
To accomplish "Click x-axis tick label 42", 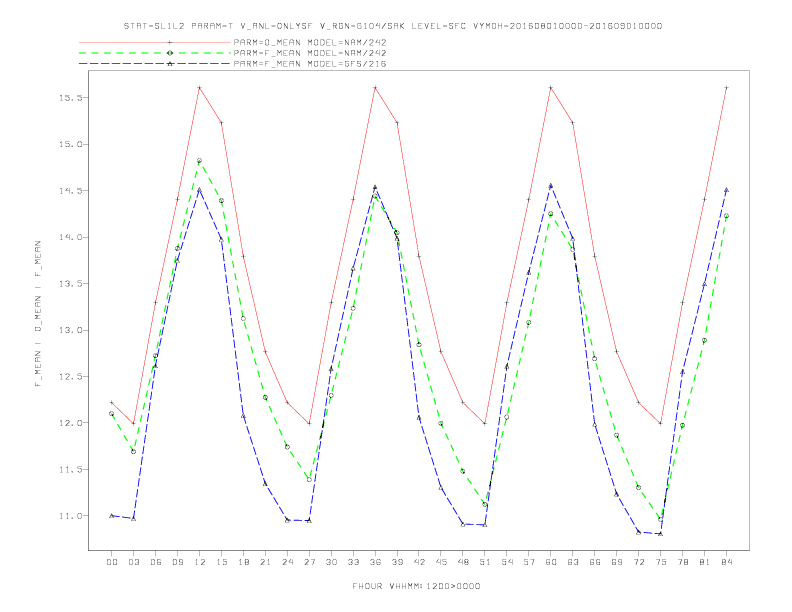I will pos(419,562).
